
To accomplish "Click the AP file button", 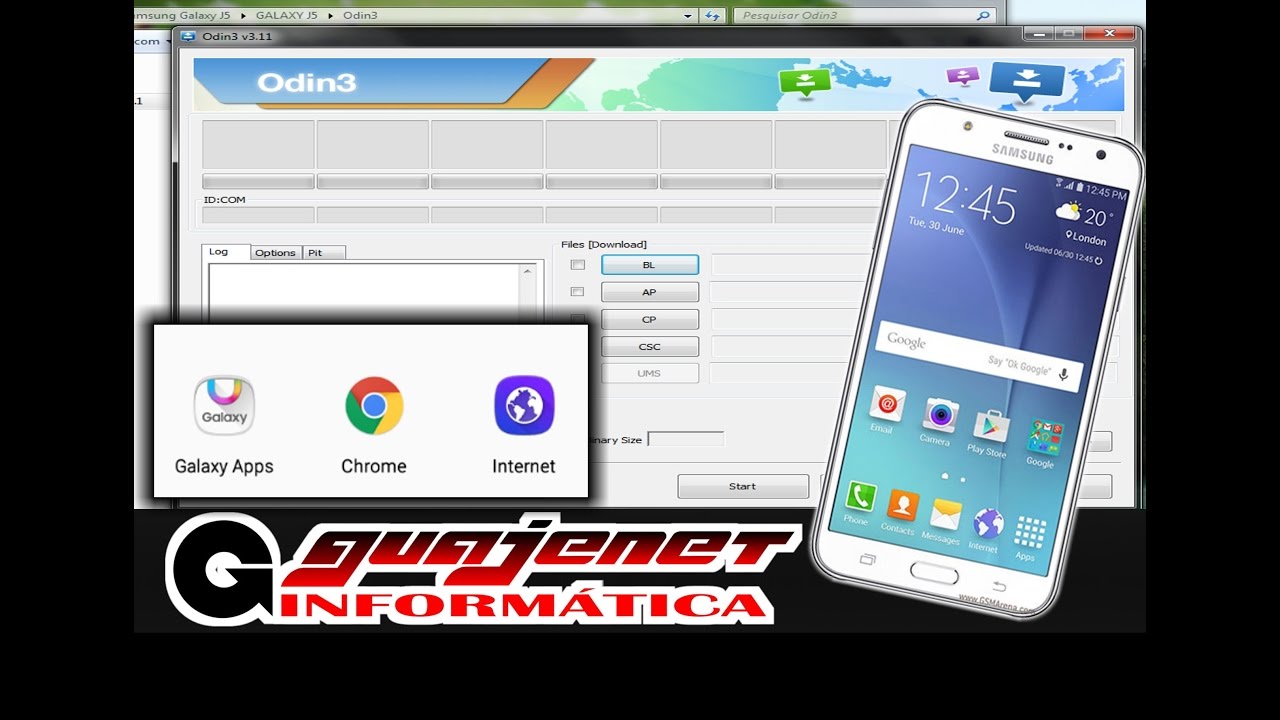I will pyautogui.click(x=650, y=292).
